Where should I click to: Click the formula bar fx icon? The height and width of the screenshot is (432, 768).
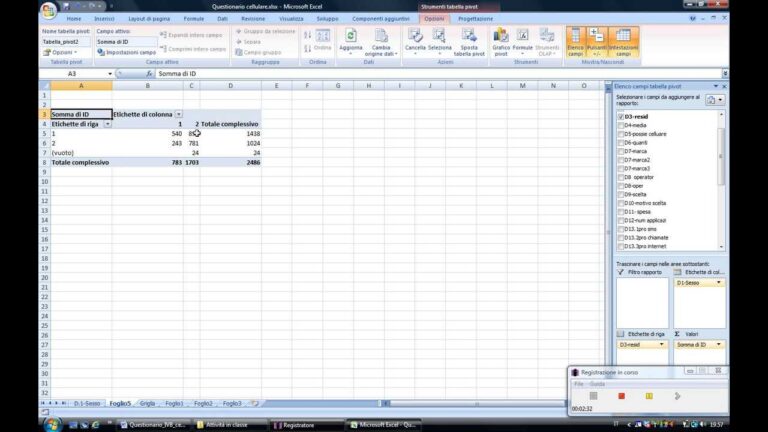(x=149, y=73)
